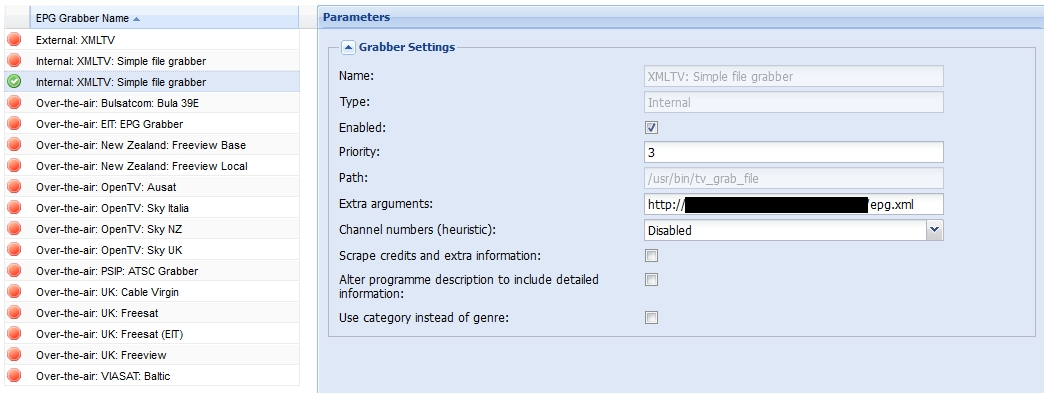Click the Priority input field
Viewport: 1044px width, 393px height.
794,152
